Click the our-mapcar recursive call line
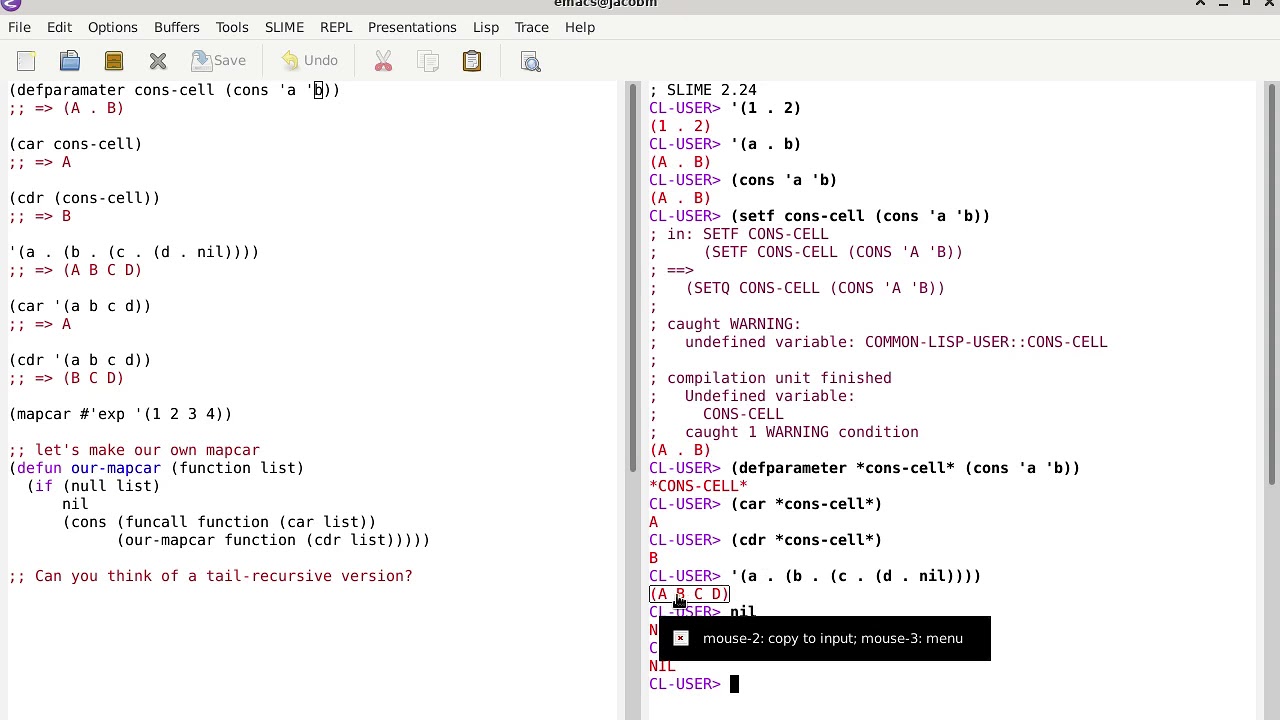The image size is (1280, 720). click(274, 540)
